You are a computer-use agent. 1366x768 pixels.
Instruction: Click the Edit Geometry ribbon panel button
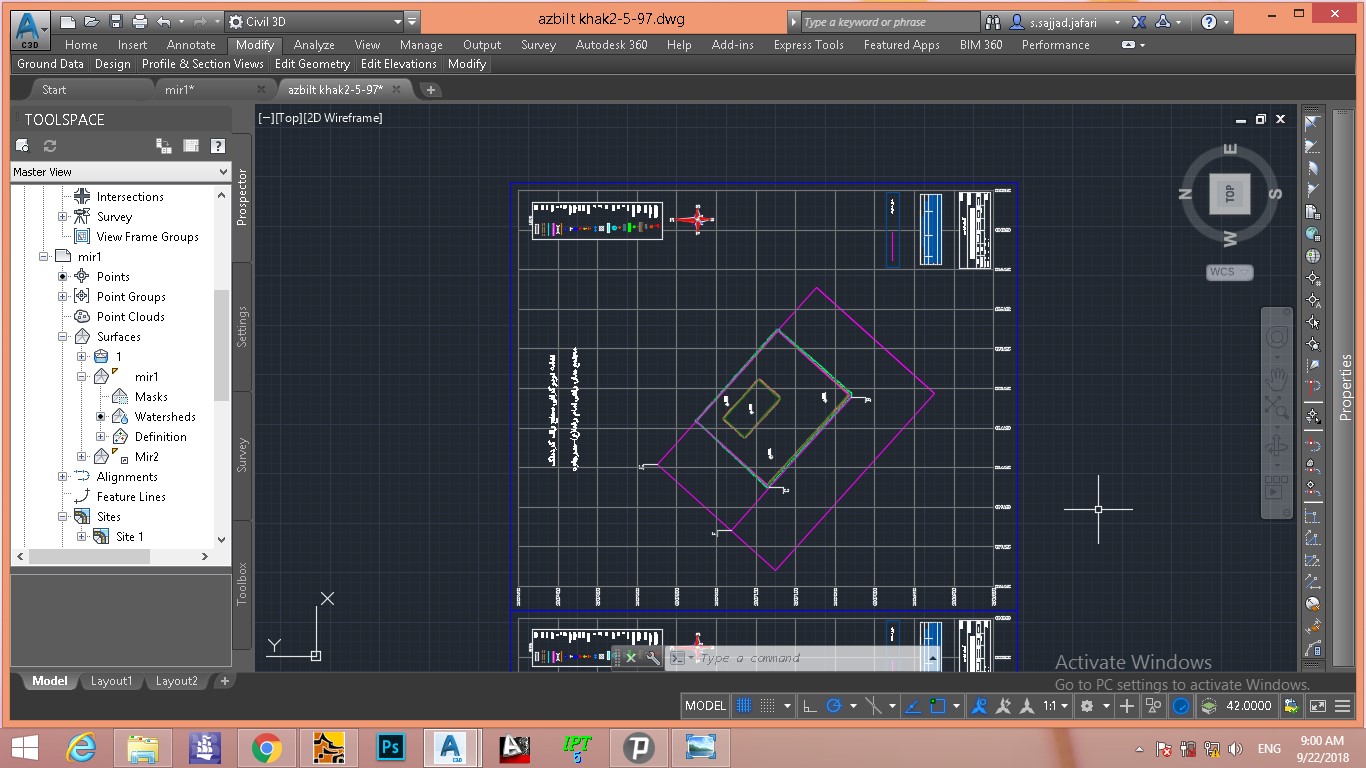point(311,63)
